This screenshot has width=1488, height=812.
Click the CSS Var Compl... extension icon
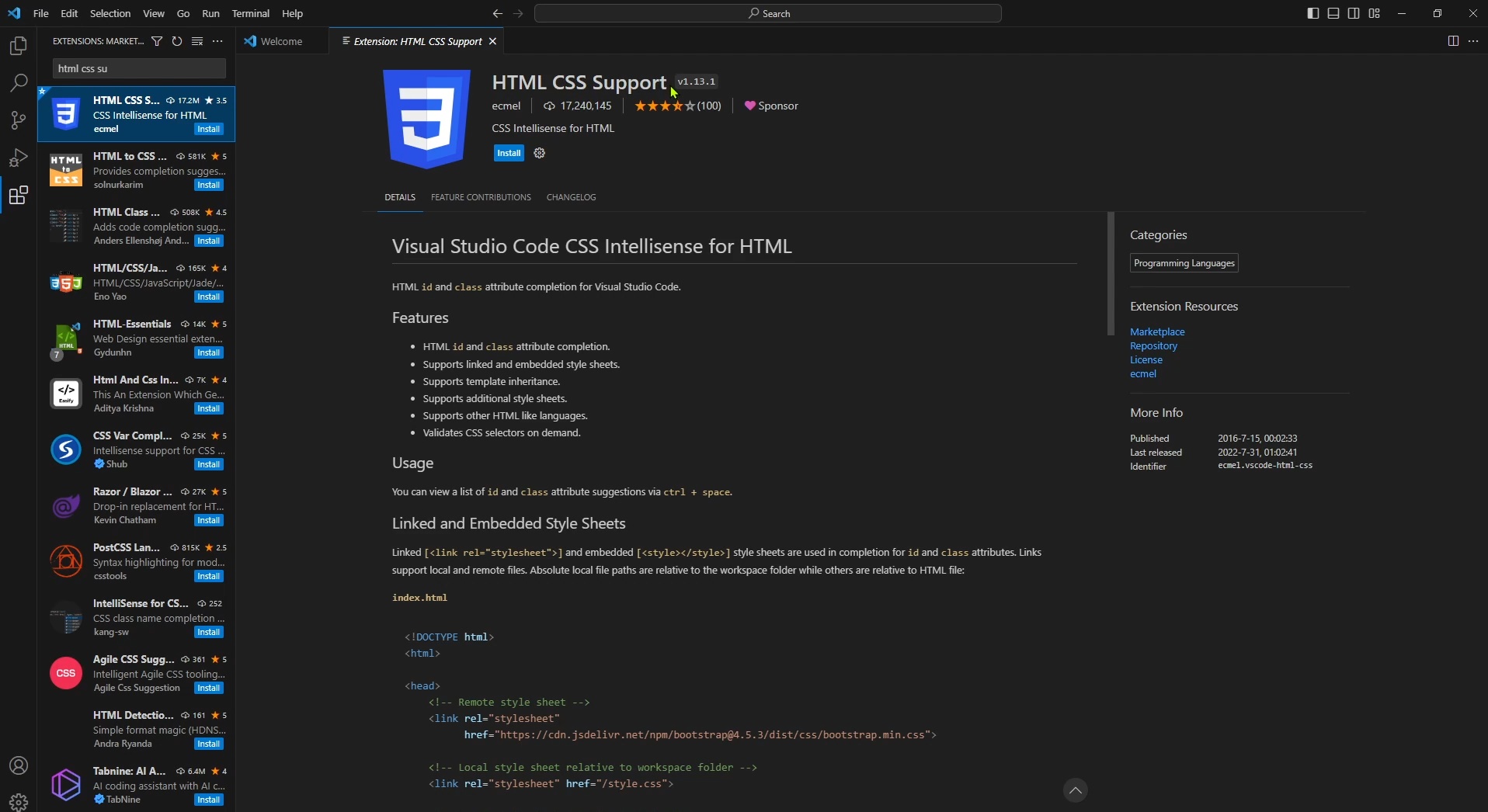tap(66, 449)
